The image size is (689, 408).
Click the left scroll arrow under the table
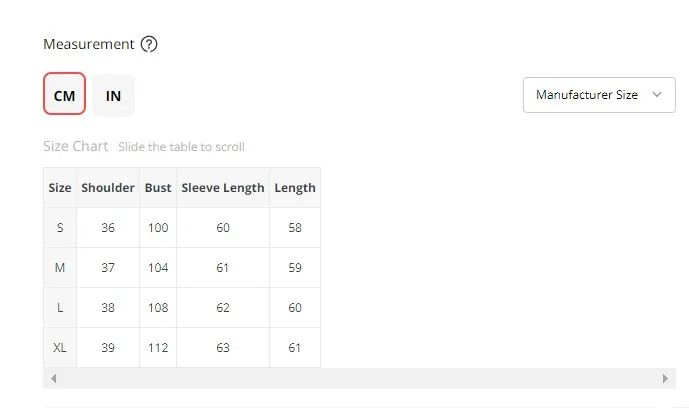(53, 379)
